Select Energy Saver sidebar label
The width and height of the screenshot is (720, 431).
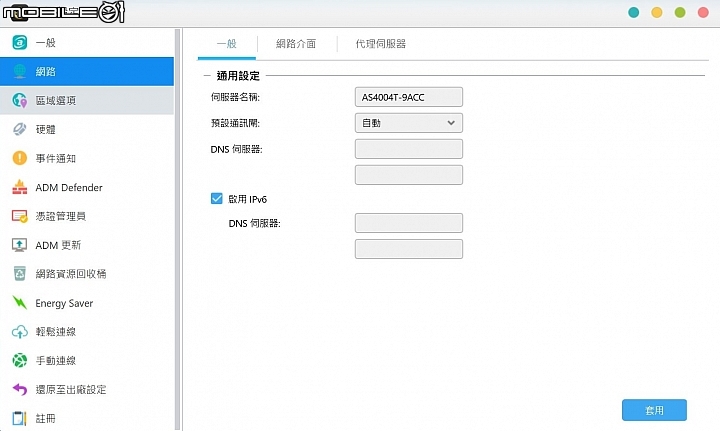pos(64,303)
